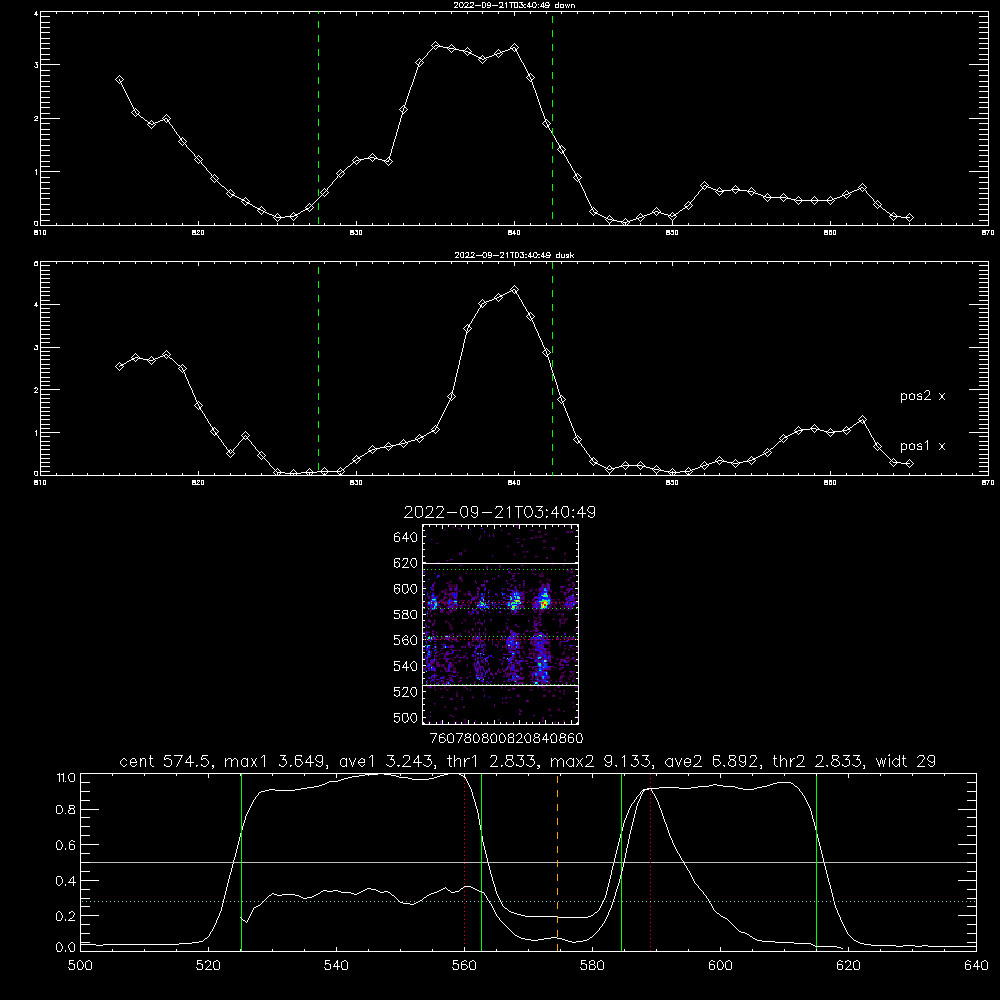Click the last diamond marker of the dusk curve
This screenshot has width=1000, height=1000.
(909, 464)
